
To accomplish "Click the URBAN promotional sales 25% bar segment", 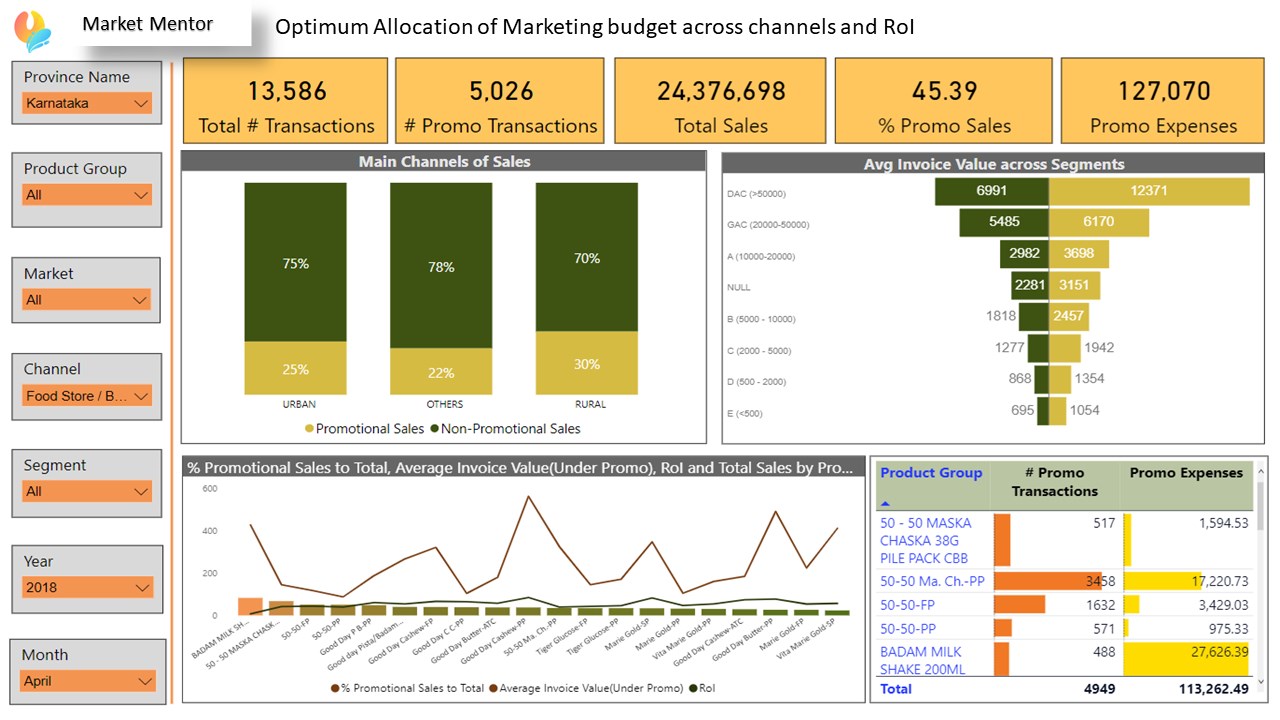I will [295, 368].
